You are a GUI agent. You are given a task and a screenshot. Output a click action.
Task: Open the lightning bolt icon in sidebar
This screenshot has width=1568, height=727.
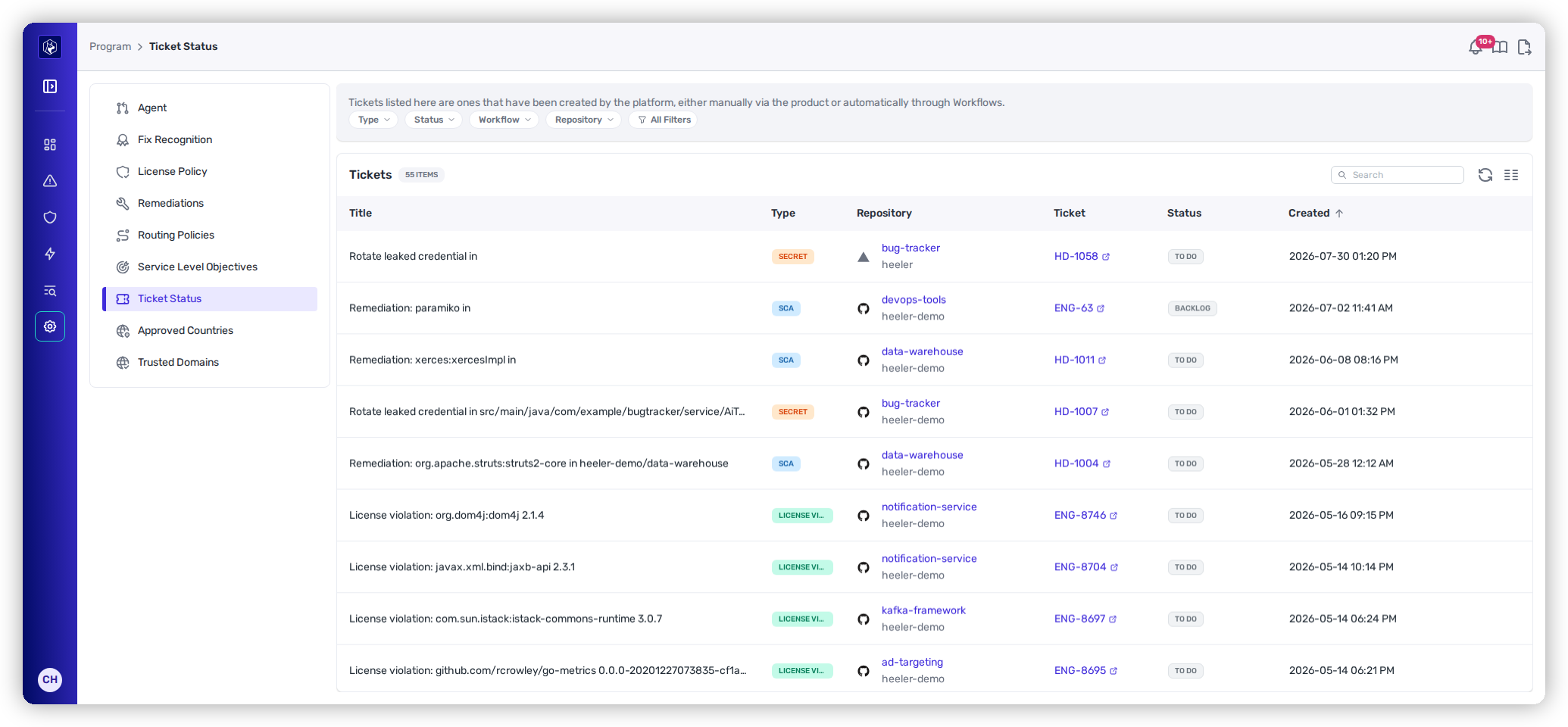50,254
